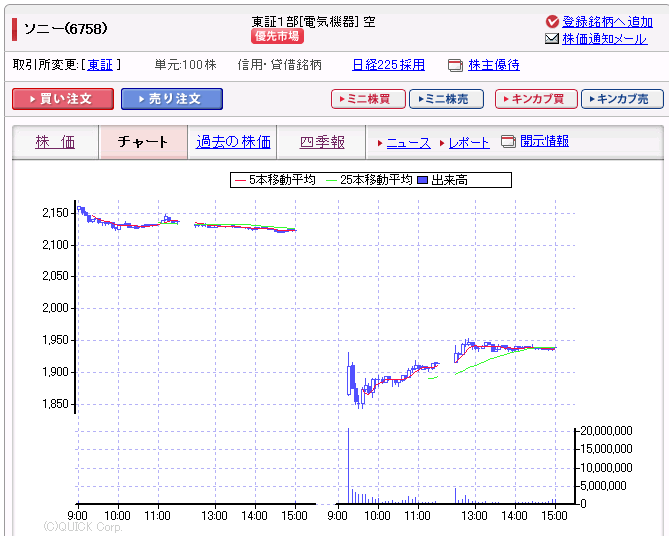Click the red 買い注文 button
This screenshot has height=536, width=669.
point(63,99)
